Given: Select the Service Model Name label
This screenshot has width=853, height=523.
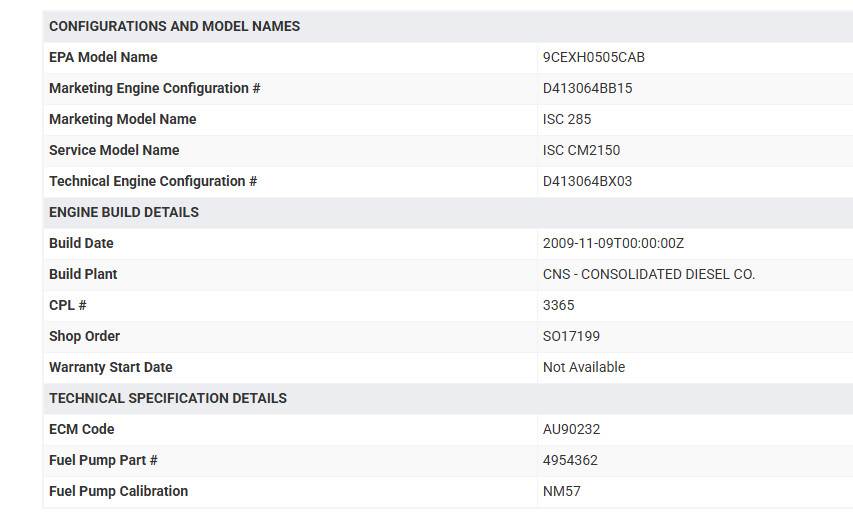Looking at the screenshot, I should [x=114, y=150].
